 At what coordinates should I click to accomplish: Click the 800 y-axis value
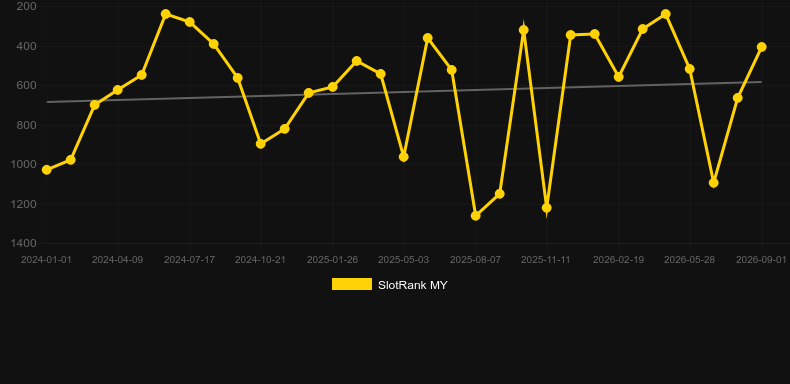pos(27,125)
